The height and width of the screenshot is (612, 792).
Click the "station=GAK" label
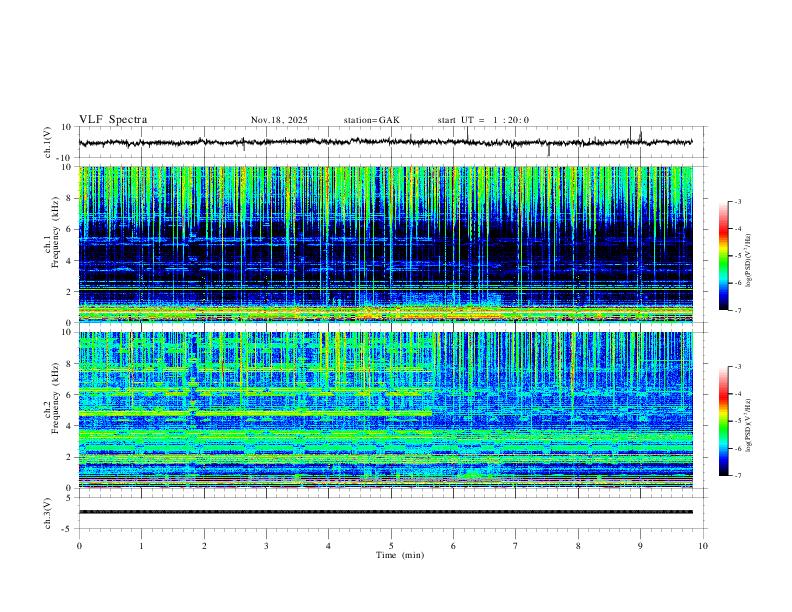tap(372, 120)
